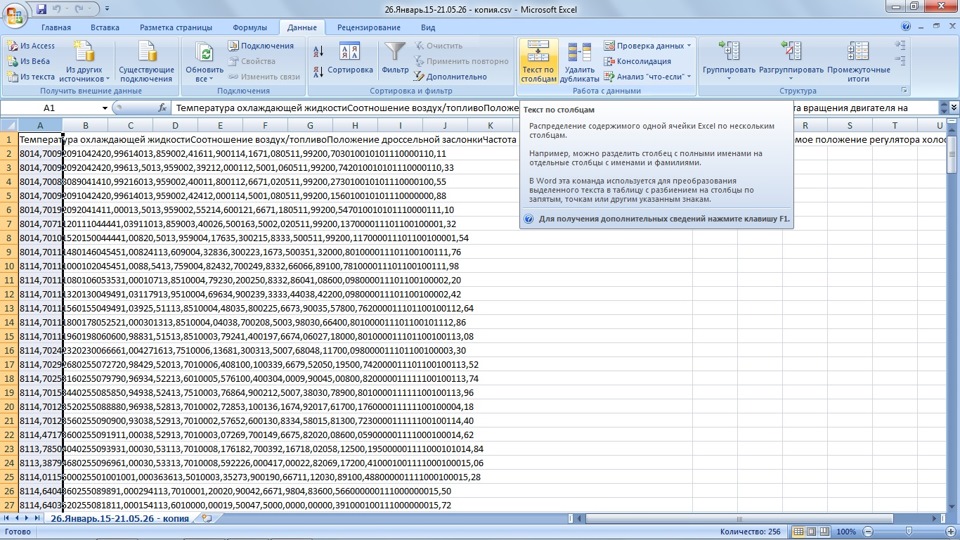Open Дополнительно advanced filter
Screen dimensions: 960x540
[450, 77]
